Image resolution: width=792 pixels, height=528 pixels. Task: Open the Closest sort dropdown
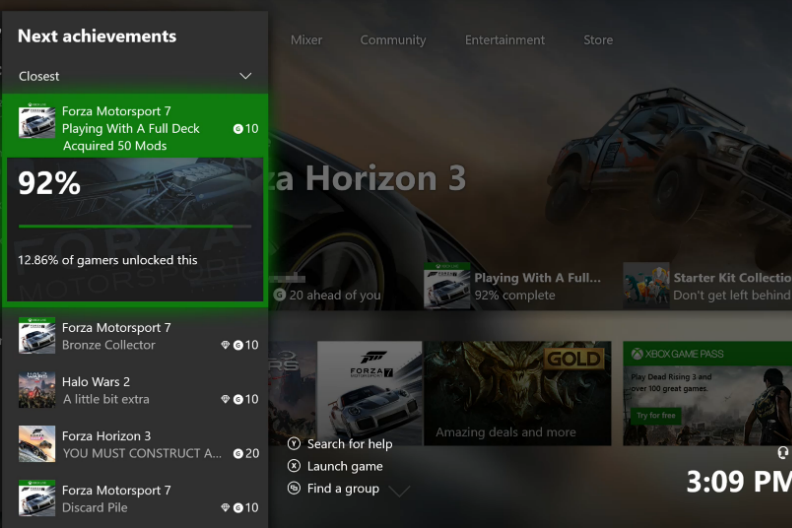coord(135,76)
